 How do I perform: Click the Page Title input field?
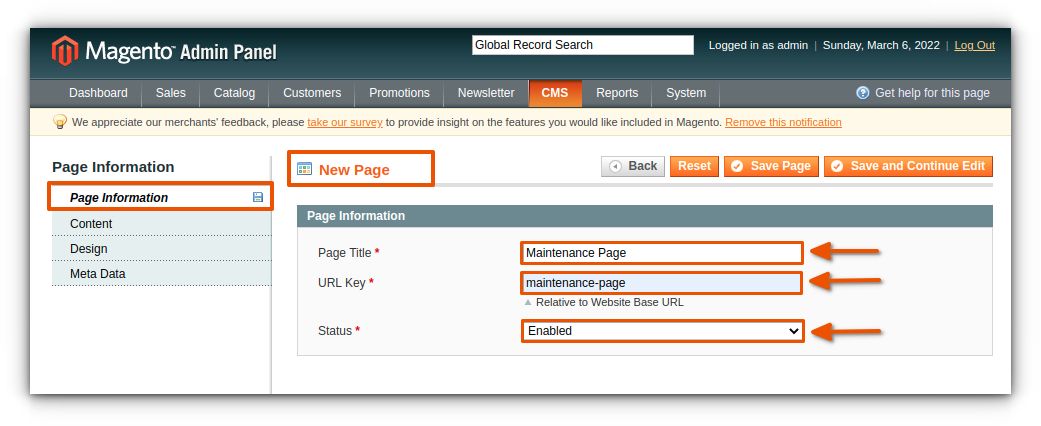point(662,253)
